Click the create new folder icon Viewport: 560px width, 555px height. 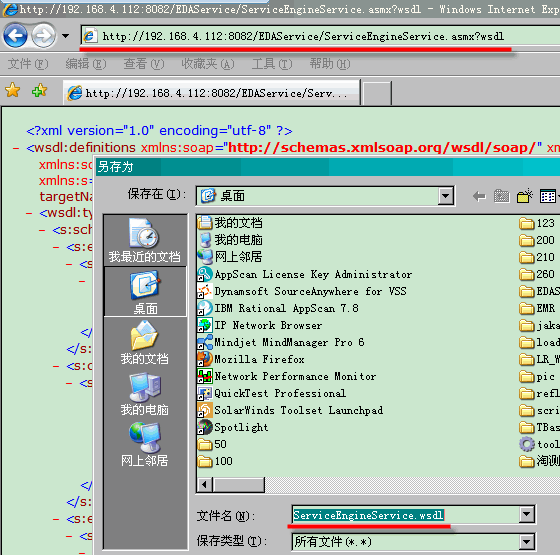[525, 196]
